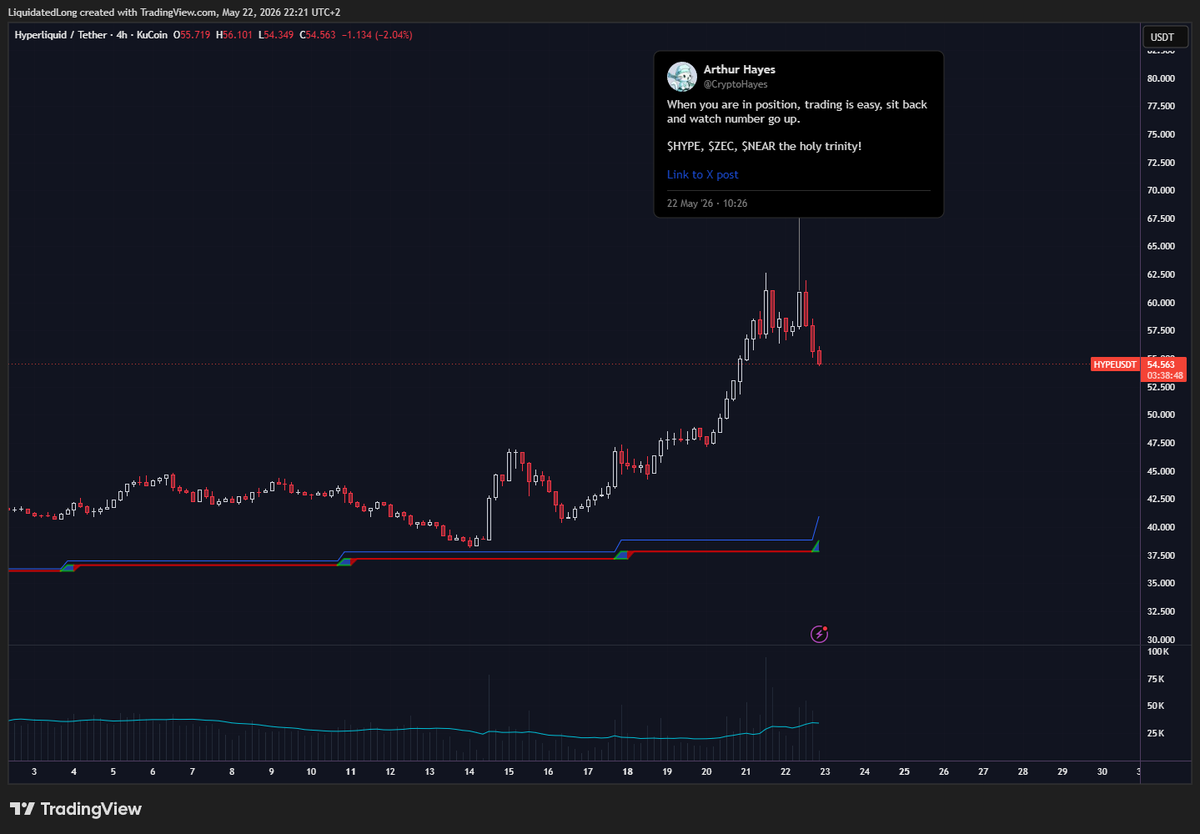Click the 30.000 price axis label
This screenshot has width=1200, height=834.
[x=1160, y=639]
